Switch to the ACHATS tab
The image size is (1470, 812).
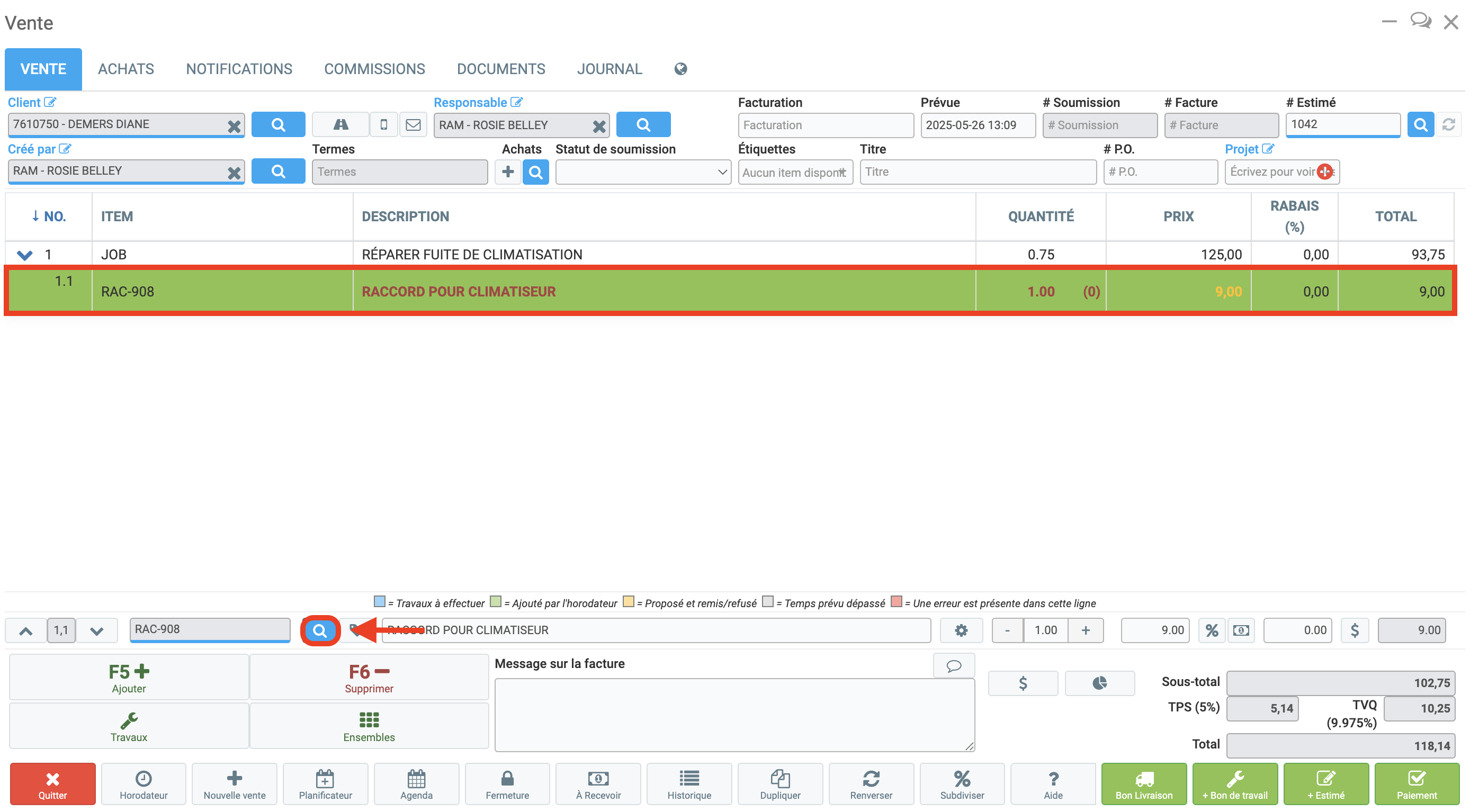point(126,69)
